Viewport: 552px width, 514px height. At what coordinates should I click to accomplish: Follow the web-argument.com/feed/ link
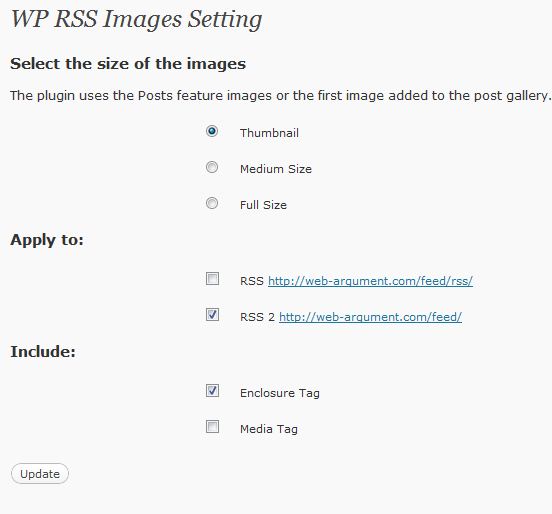pyautogui.click(x=370, y=317)
